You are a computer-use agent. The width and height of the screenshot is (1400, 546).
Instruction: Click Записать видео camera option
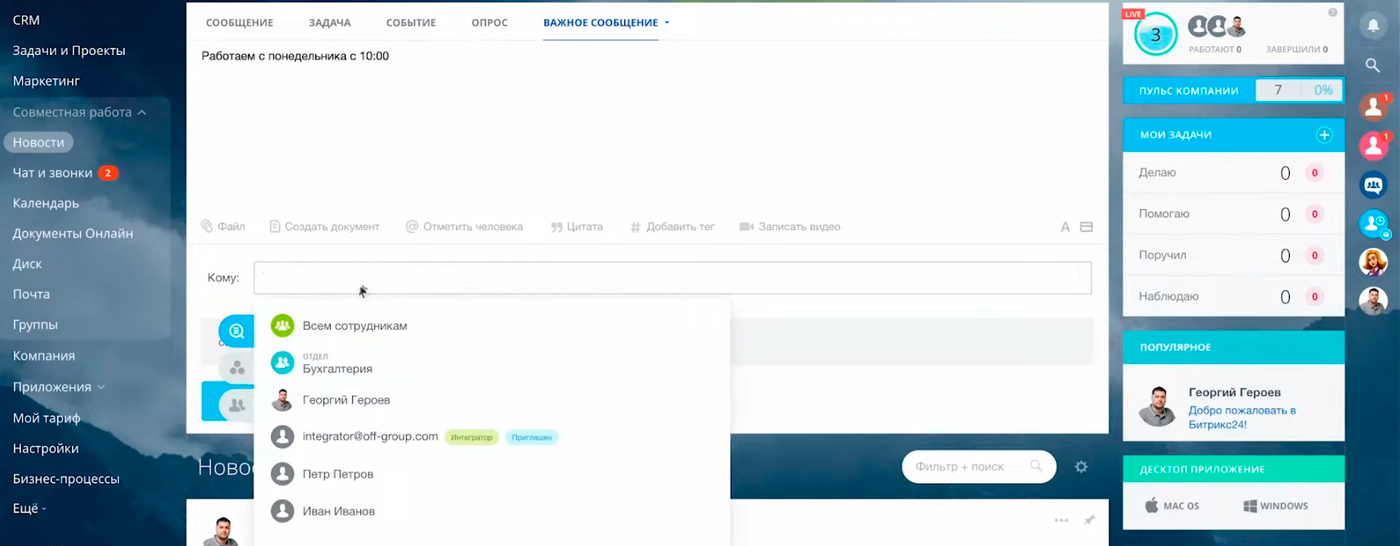tap(788, 227)
